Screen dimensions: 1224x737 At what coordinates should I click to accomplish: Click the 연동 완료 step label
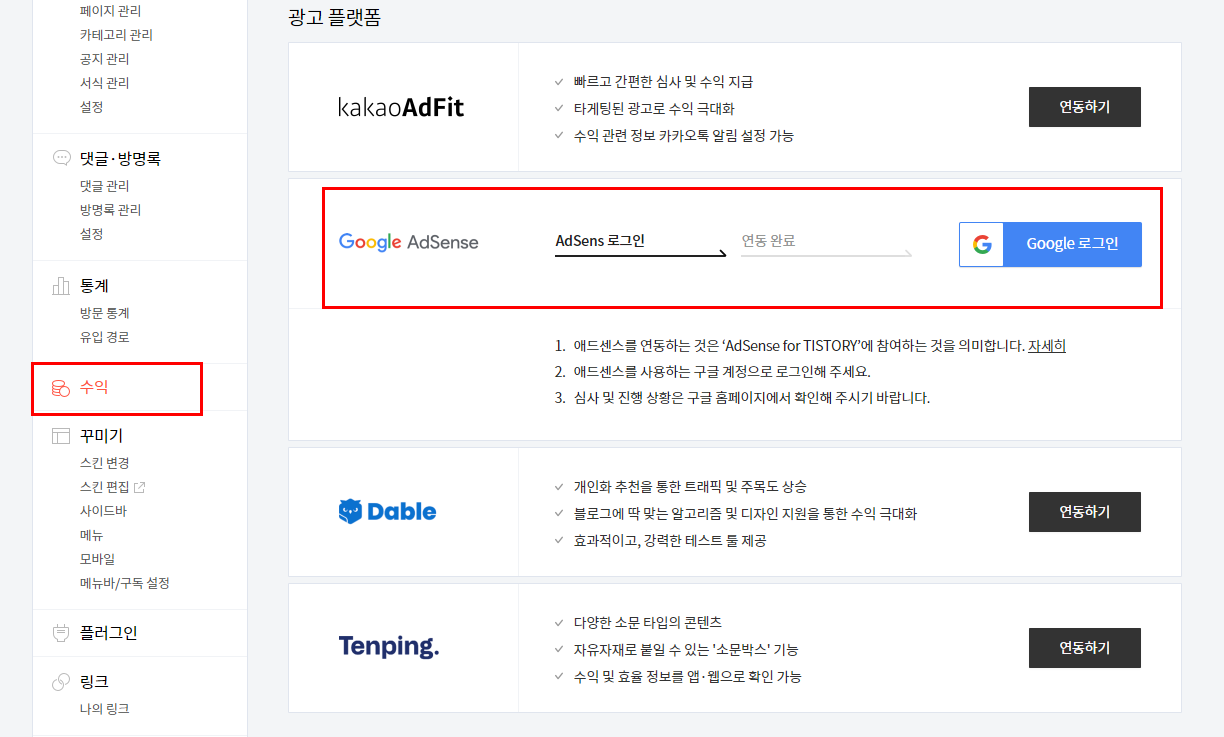click(x=768, y=241)
